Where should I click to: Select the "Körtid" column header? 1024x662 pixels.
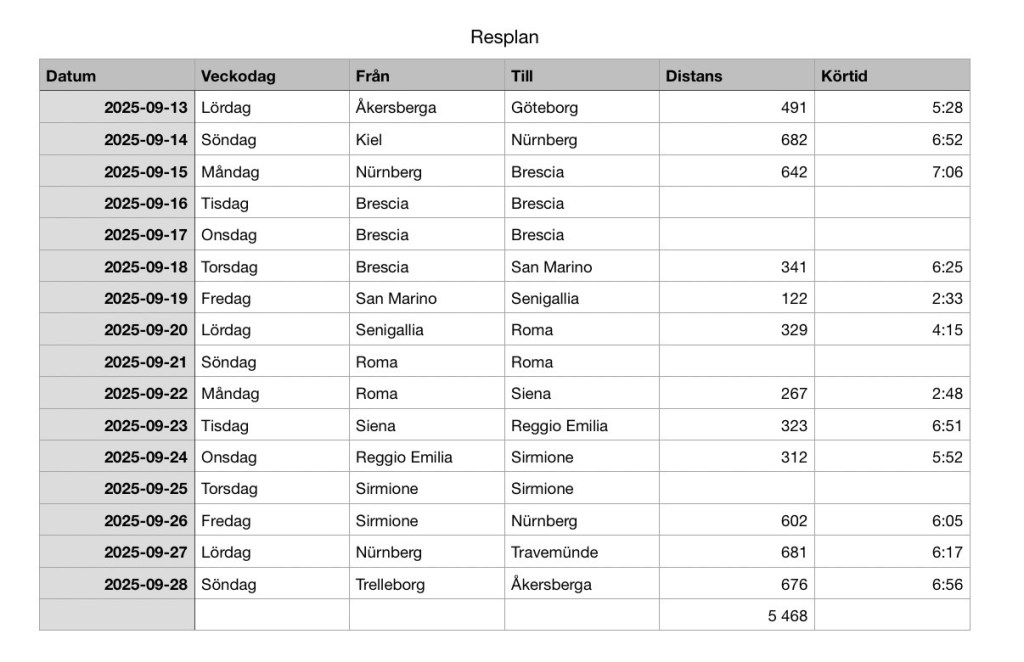point(844,76)
